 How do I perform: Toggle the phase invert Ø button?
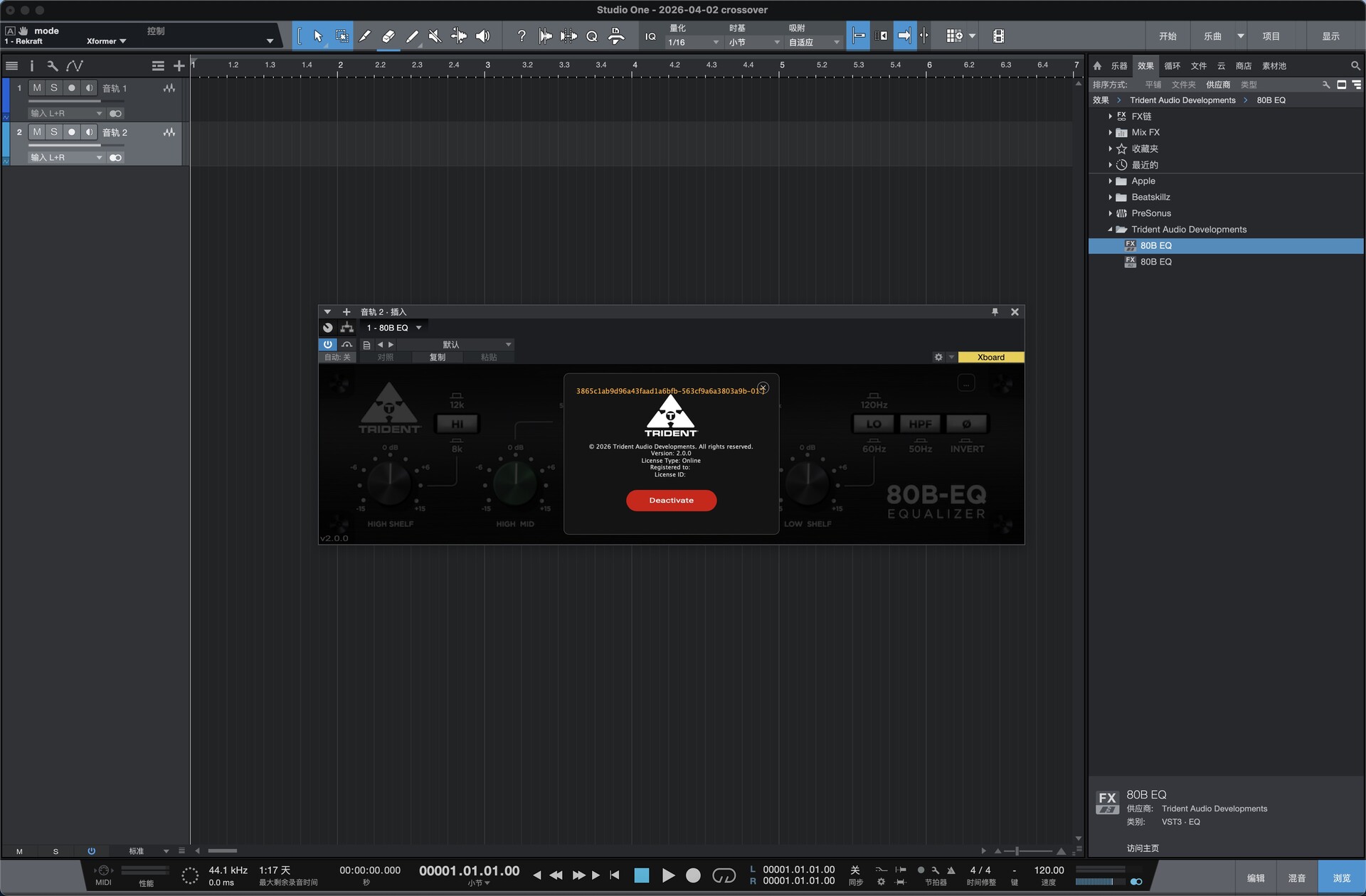(x=966, y=424)
